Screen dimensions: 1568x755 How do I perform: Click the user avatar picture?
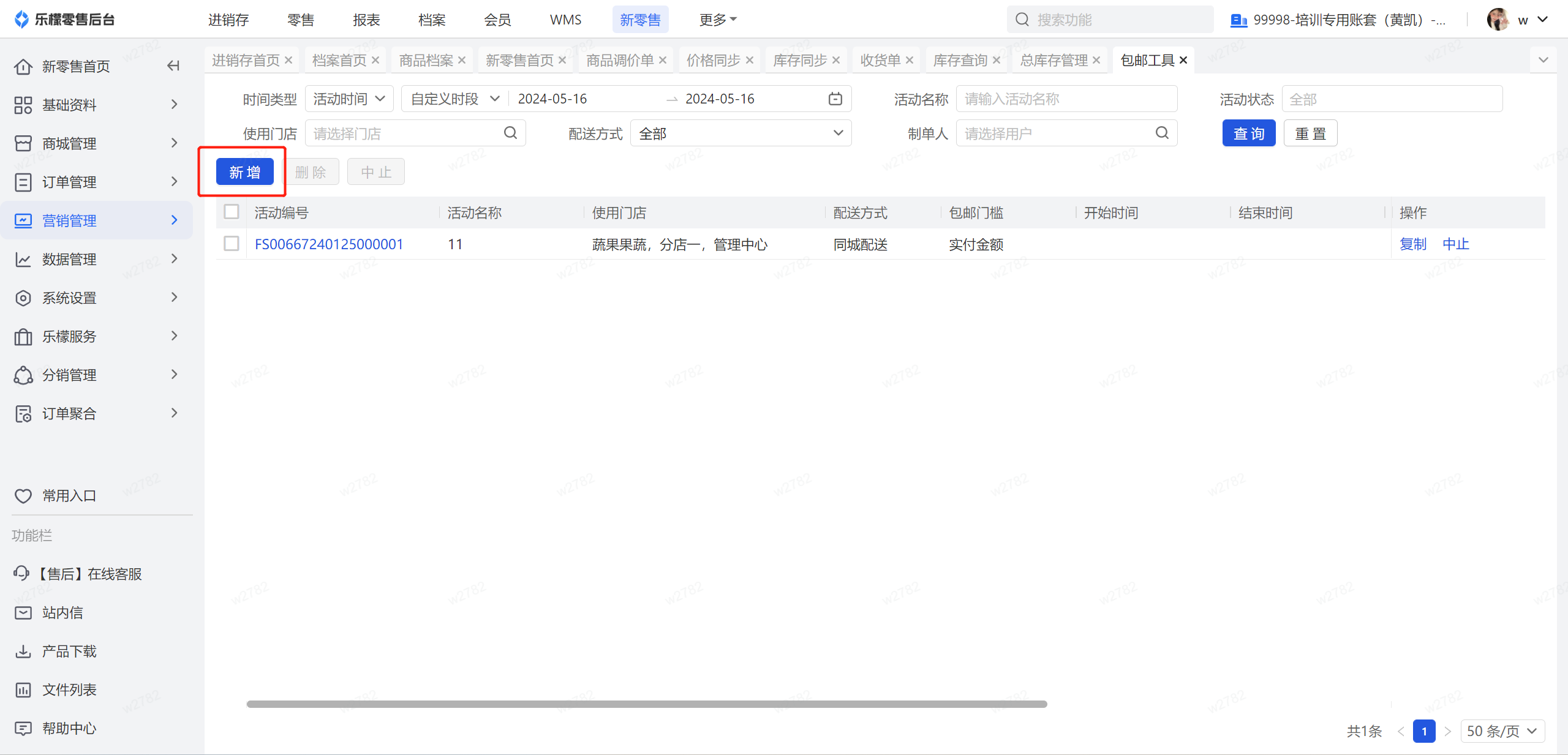point(1498,19)
